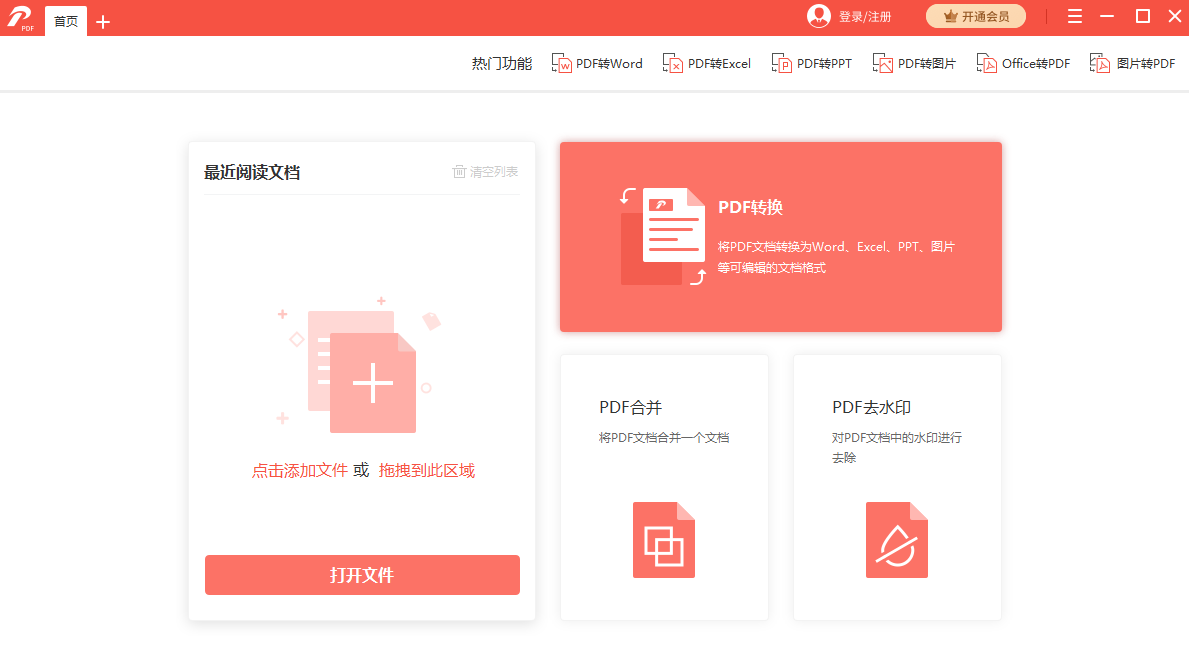Click the 开通会员 membership button
Image resolution: width=1189 pixels, height=668 pixels.
click(975, 16)
